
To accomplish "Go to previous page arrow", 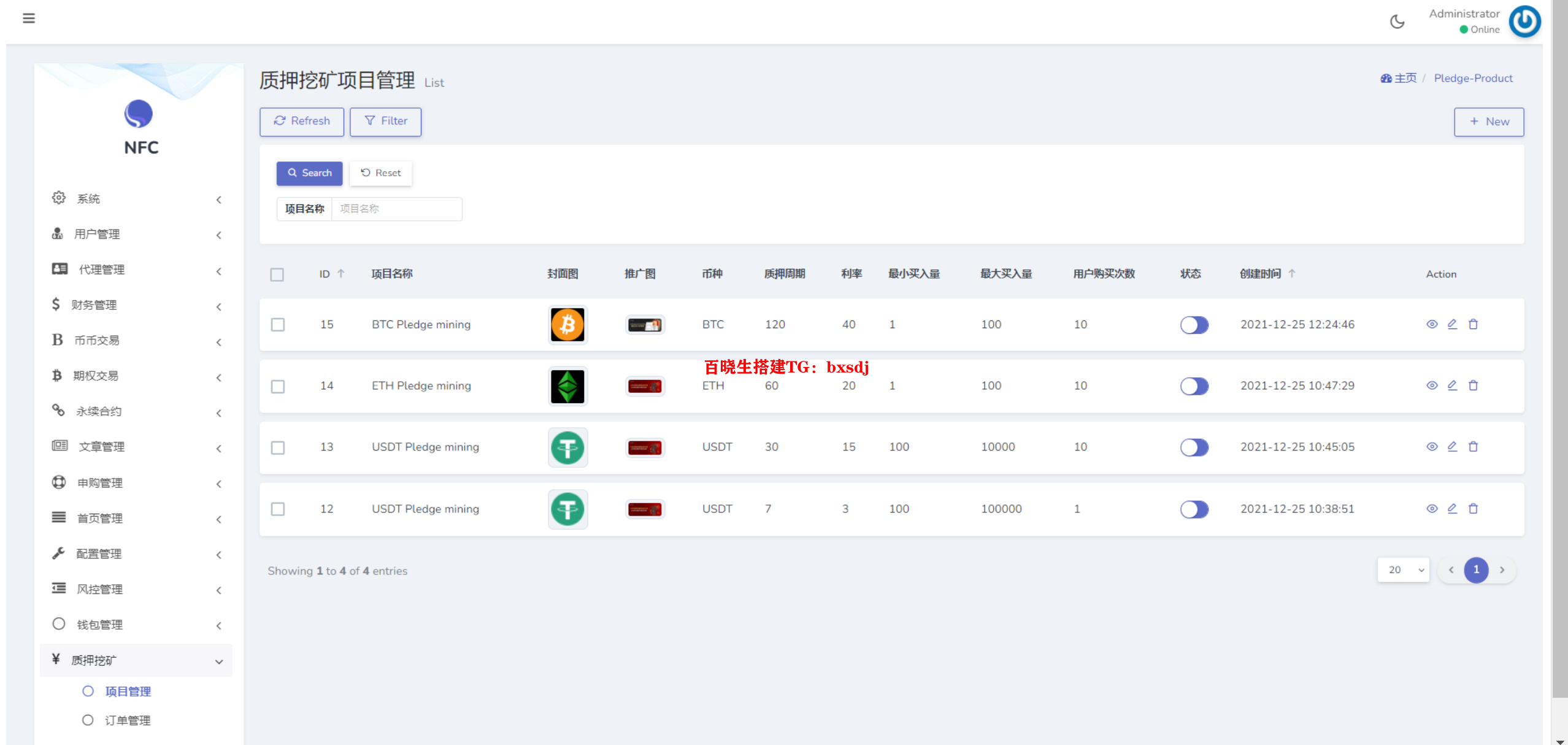I will point(1451,570).
